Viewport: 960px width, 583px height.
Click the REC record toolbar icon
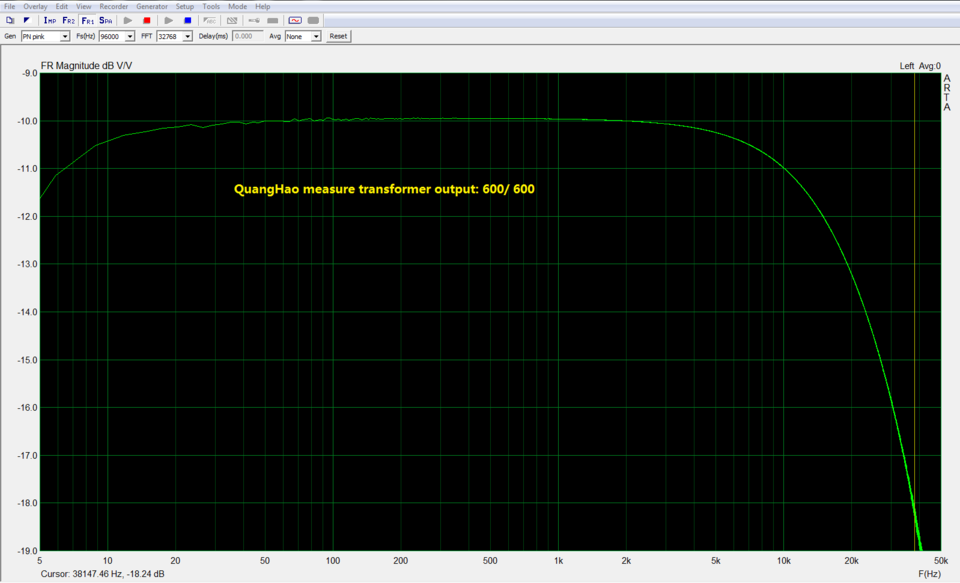(210, 20)
